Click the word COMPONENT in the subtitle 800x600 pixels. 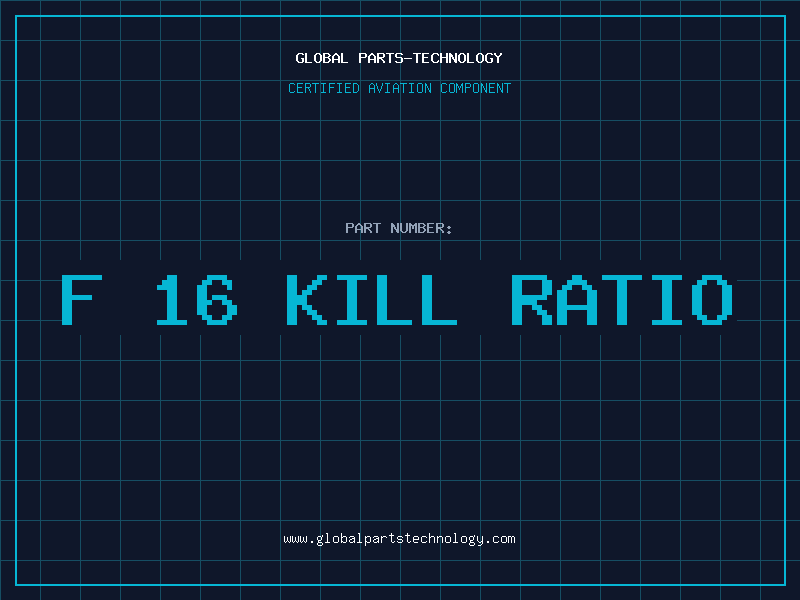coord(475,88)
